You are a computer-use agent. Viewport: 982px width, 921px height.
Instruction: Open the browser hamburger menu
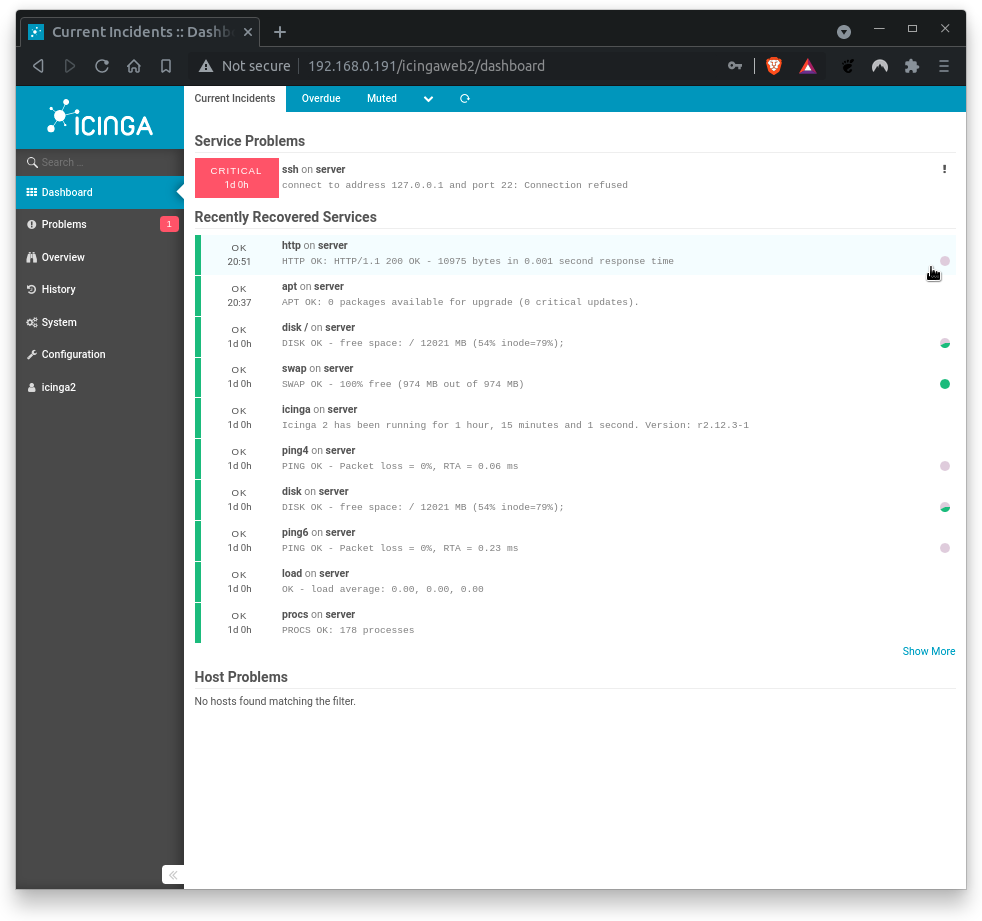pos(943,66)
